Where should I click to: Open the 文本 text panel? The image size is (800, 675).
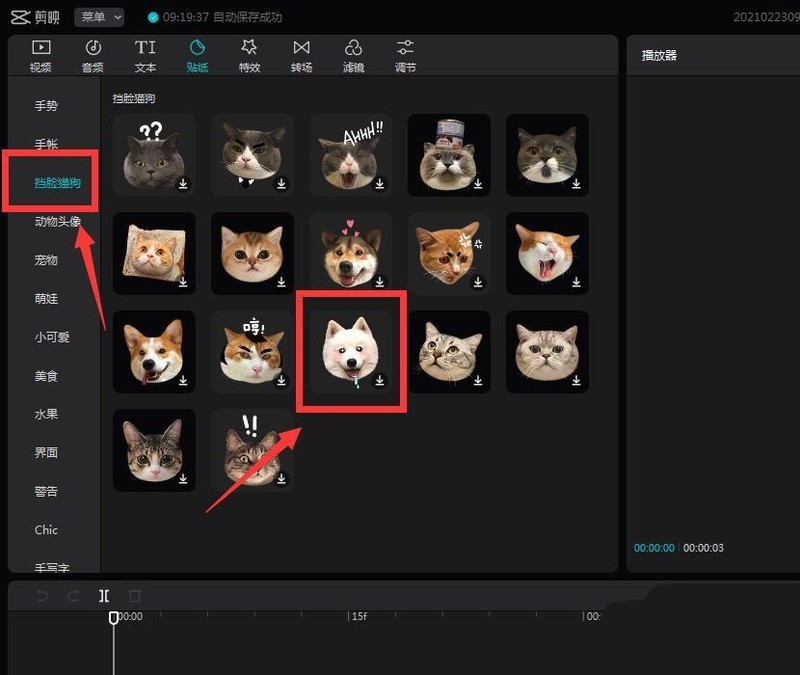pos(145,56)
